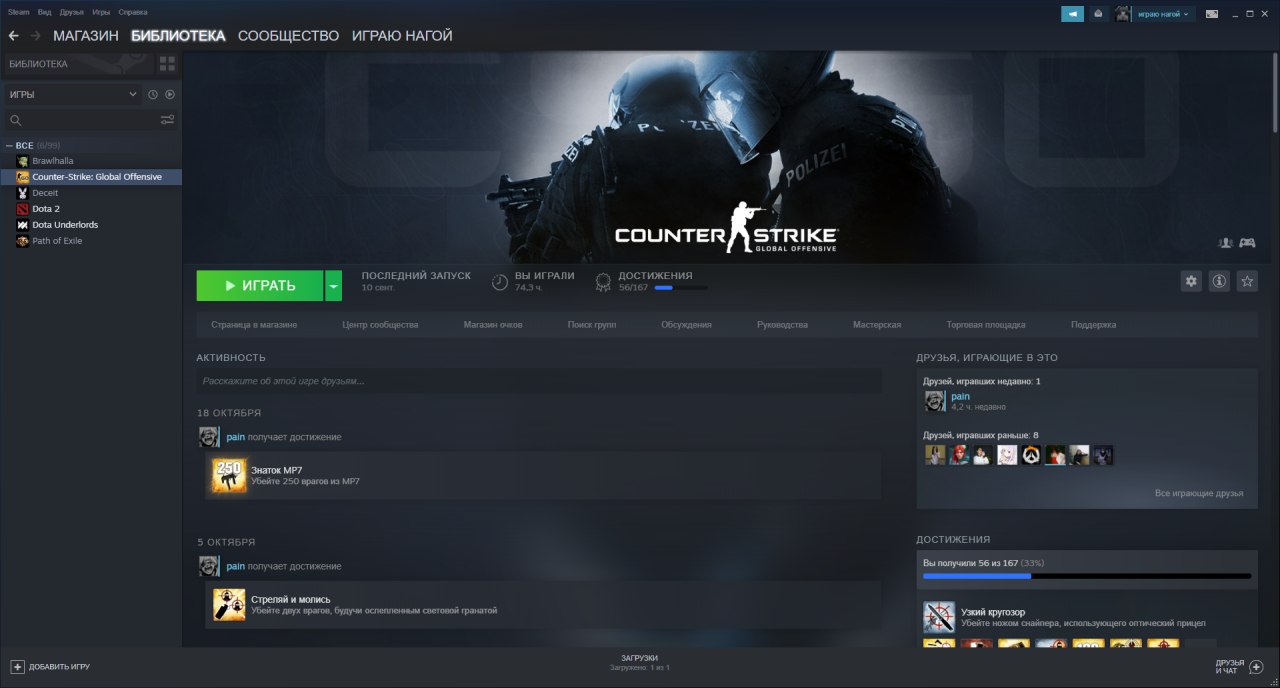Collapse the ВСЕ games category
Screen dimensions: 1280x688
tap(9, 146)
